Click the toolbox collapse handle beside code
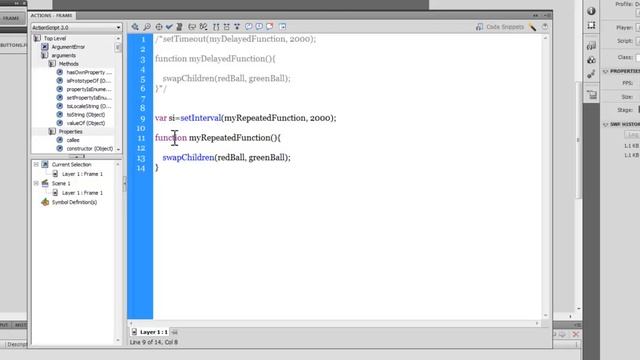The image size is (640, 360). tap(124, 184)
